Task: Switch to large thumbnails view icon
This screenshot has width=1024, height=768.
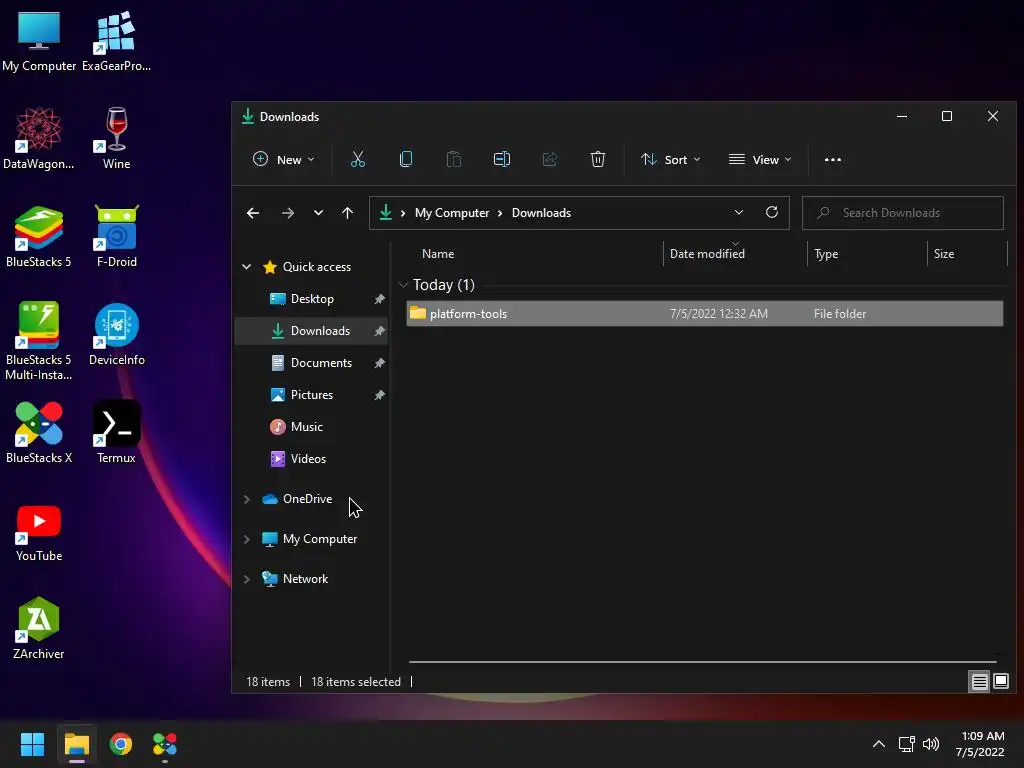Action: coord(1001,682)
